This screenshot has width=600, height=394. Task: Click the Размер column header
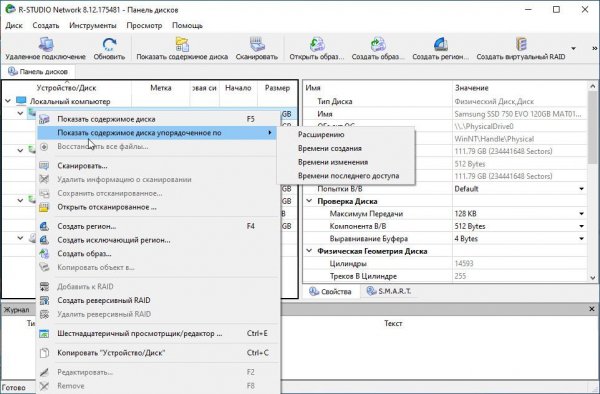click(x=277, y=88)
